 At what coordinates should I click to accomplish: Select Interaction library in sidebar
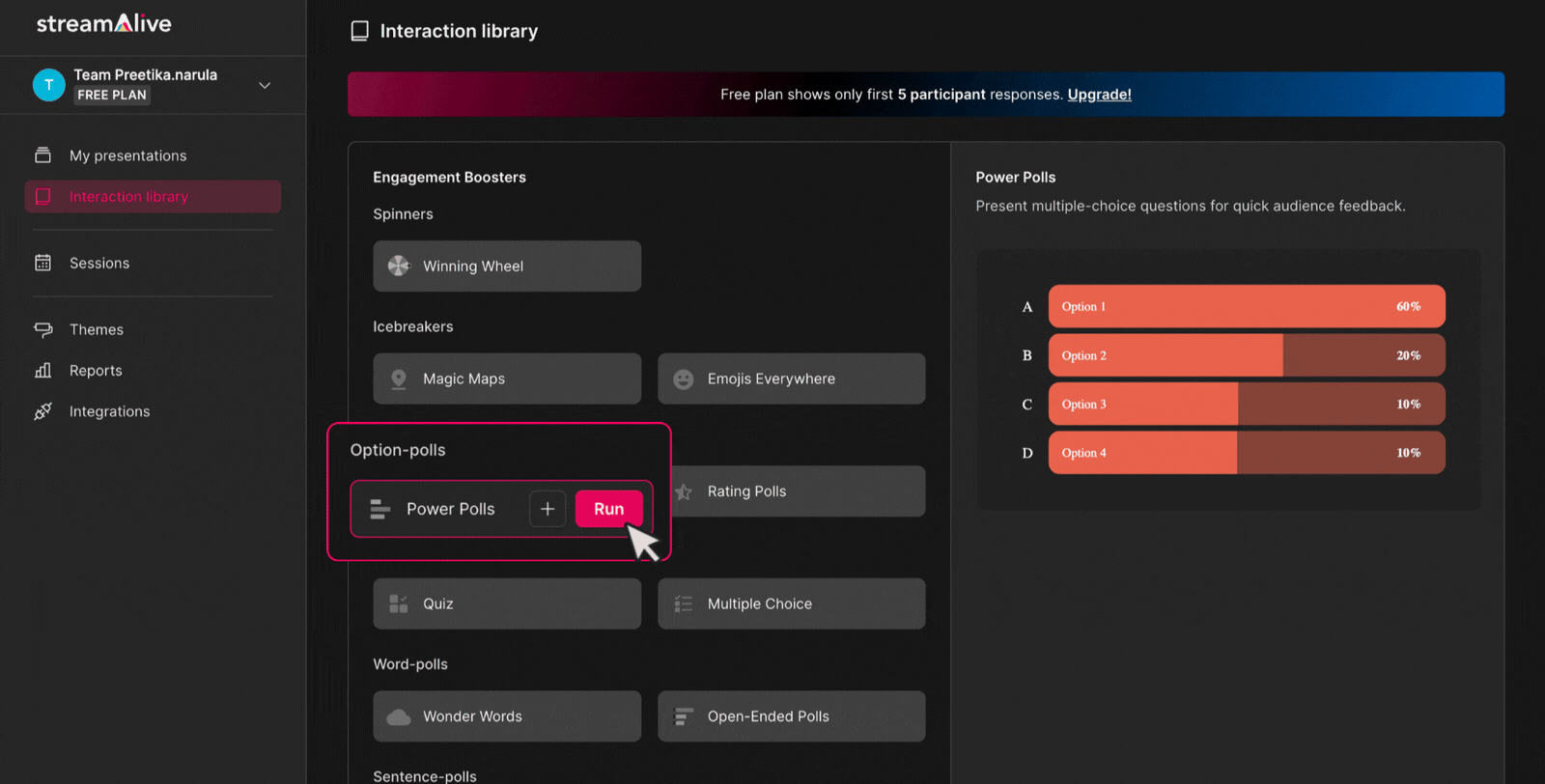point(153,196)
